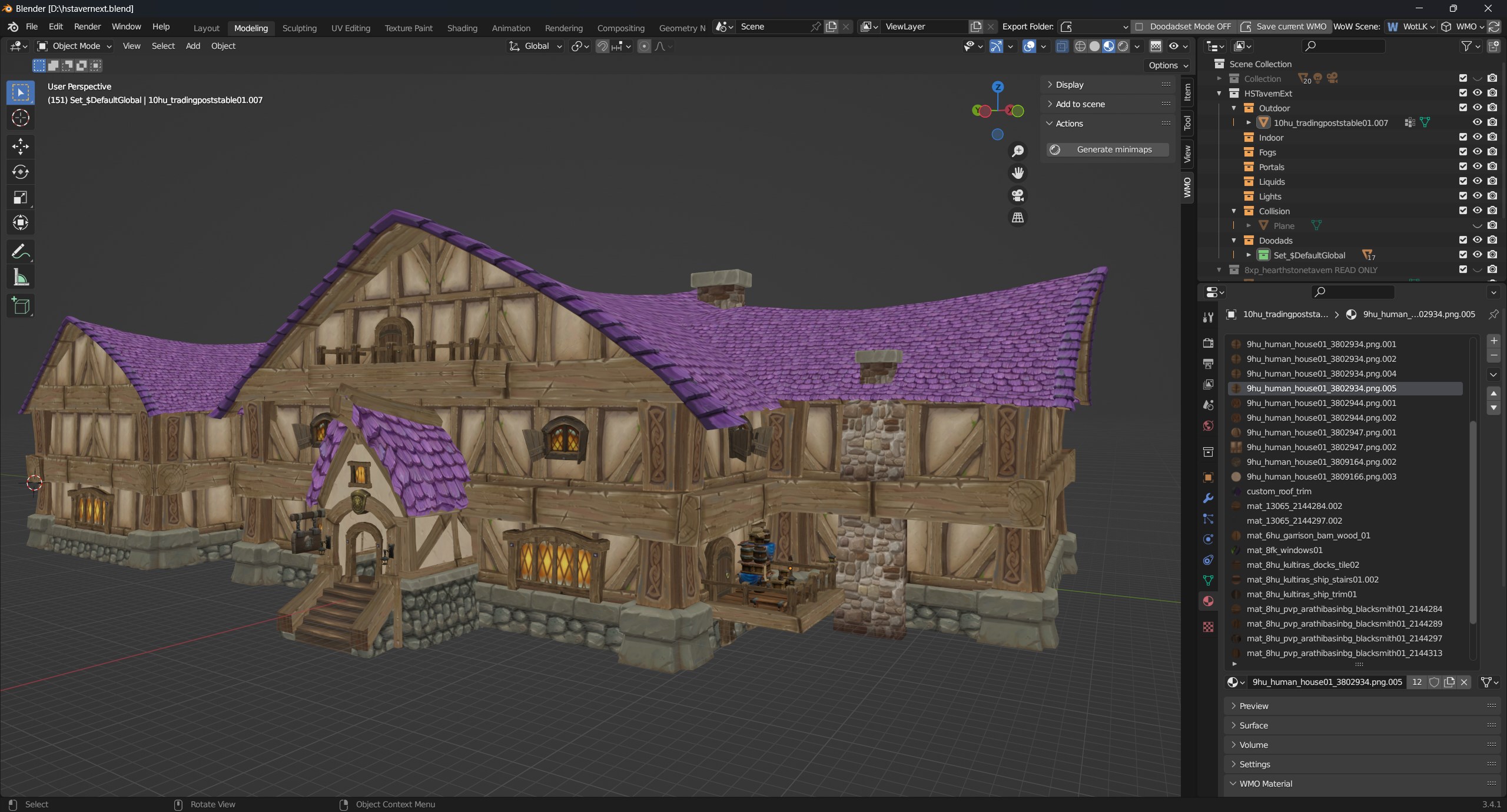Disable Portals collection in renders
The width and height of the screenshot is (1507, 812).
1492,167
